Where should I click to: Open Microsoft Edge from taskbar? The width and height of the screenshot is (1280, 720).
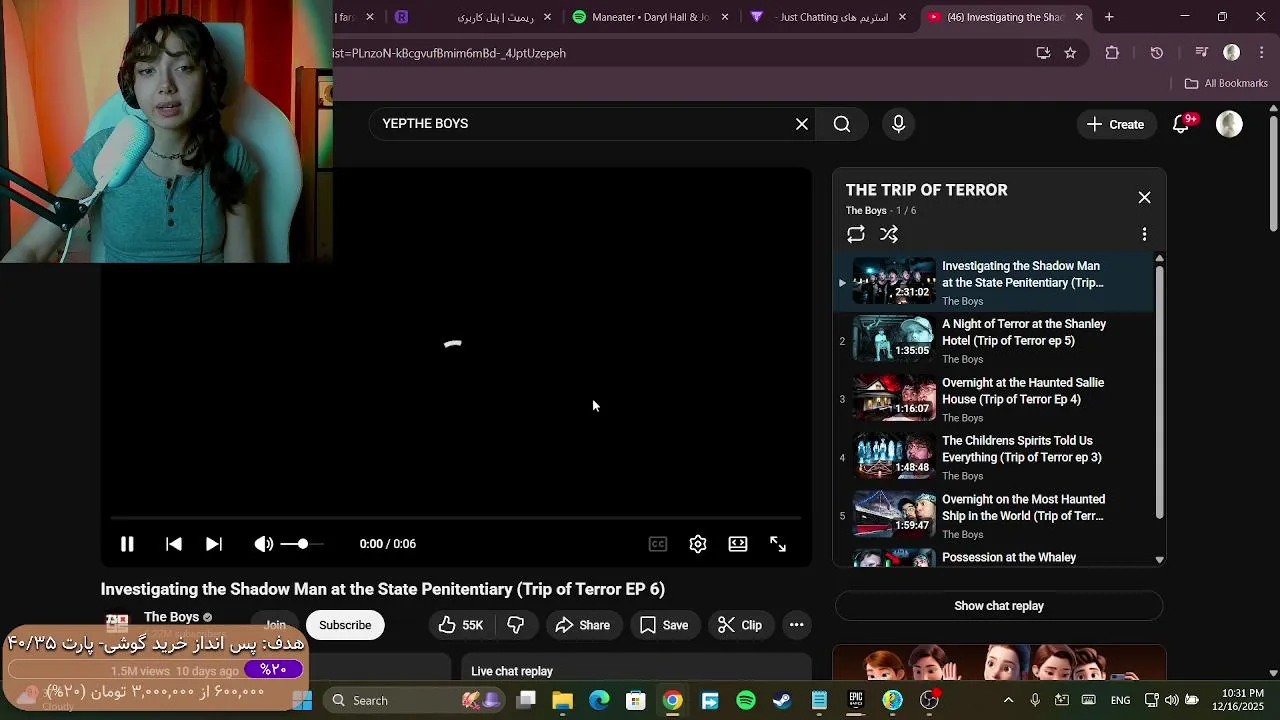(x=599, y=700)
